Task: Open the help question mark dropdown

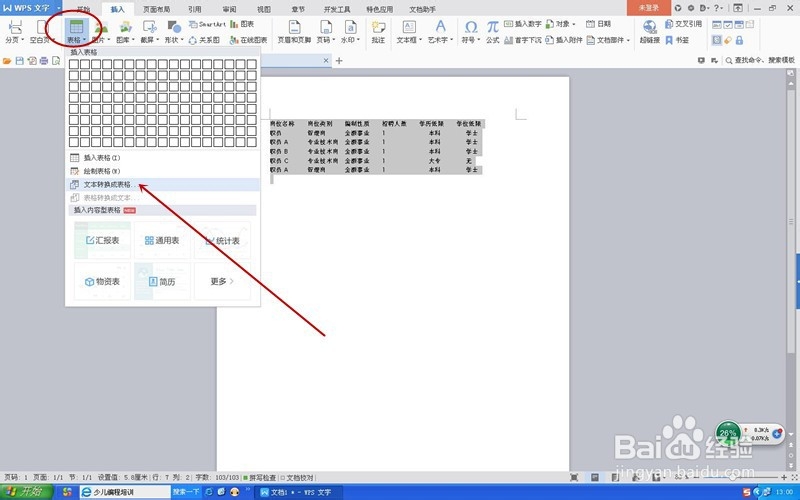Action: tap(718, 8)
